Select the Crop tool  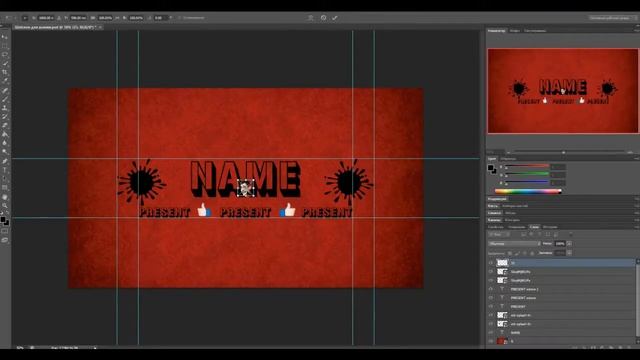pos(5,72)
